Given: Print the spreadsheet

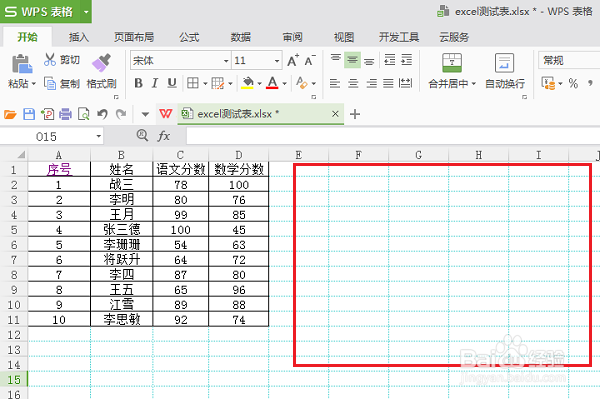Looking at the screenshot, I should point(65,114).
